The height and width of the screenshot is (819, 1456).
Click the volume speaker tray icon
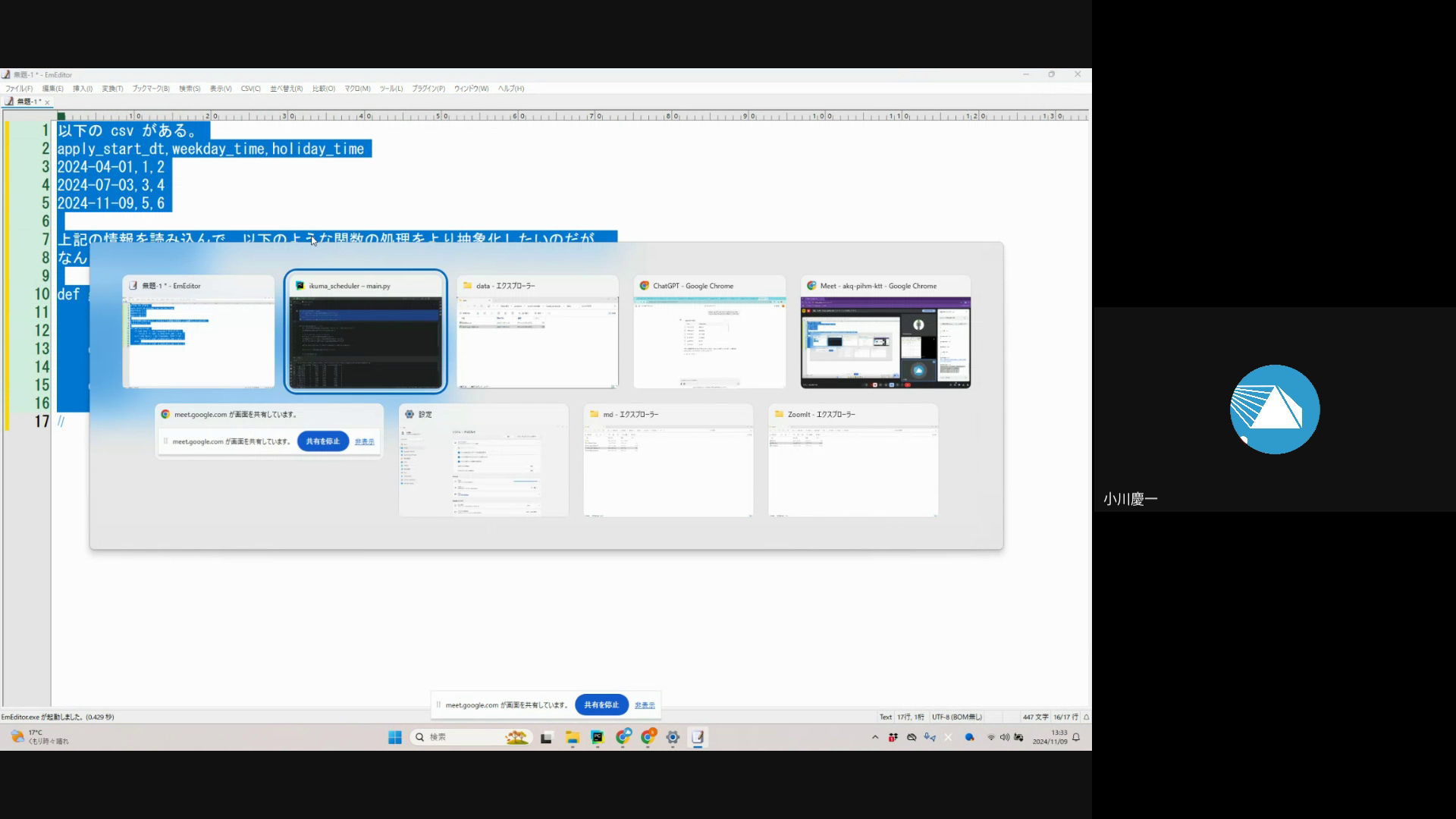click(1004, 737)
